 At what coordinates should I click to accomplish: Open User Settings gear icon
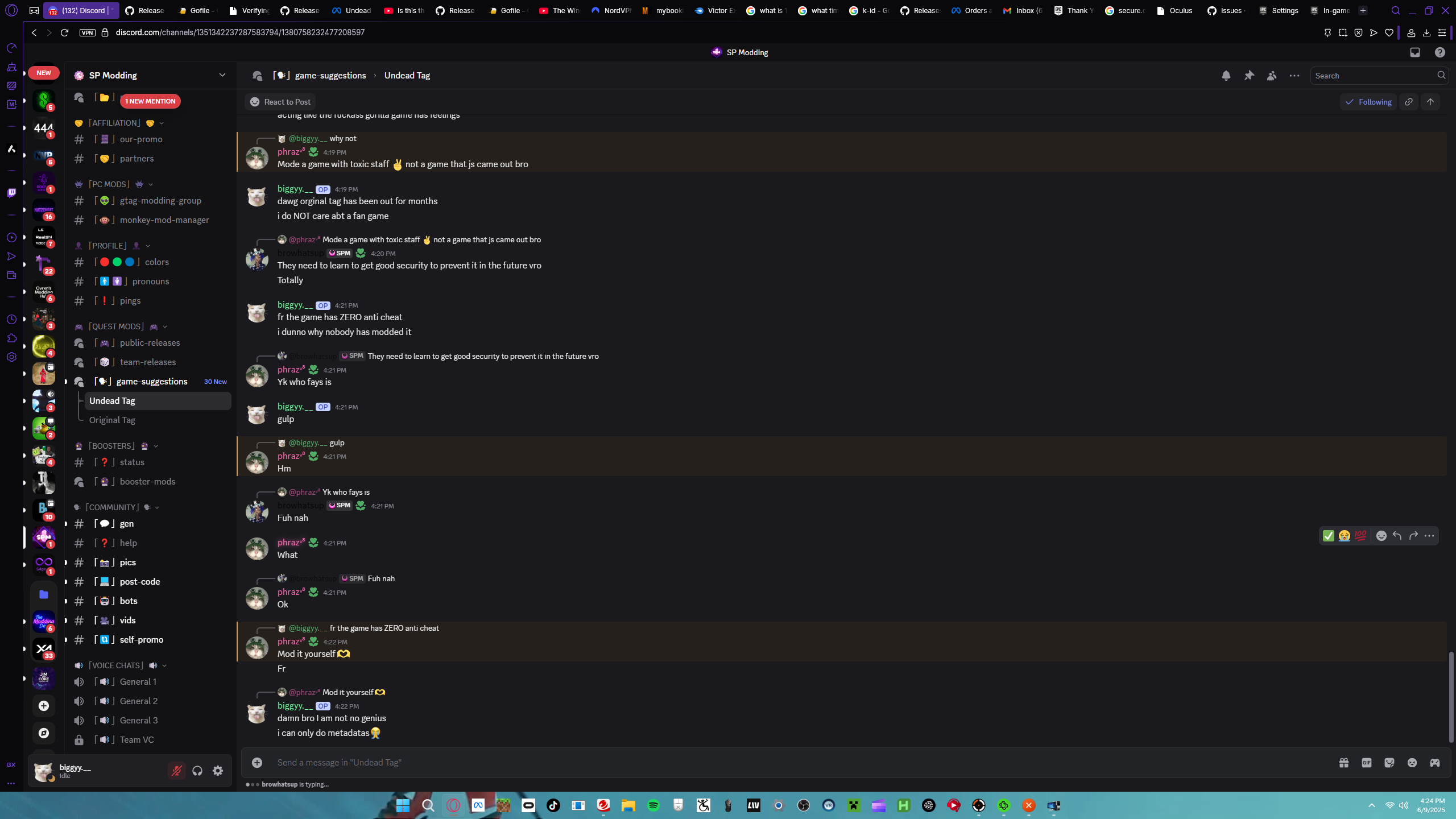pos(218,771)
